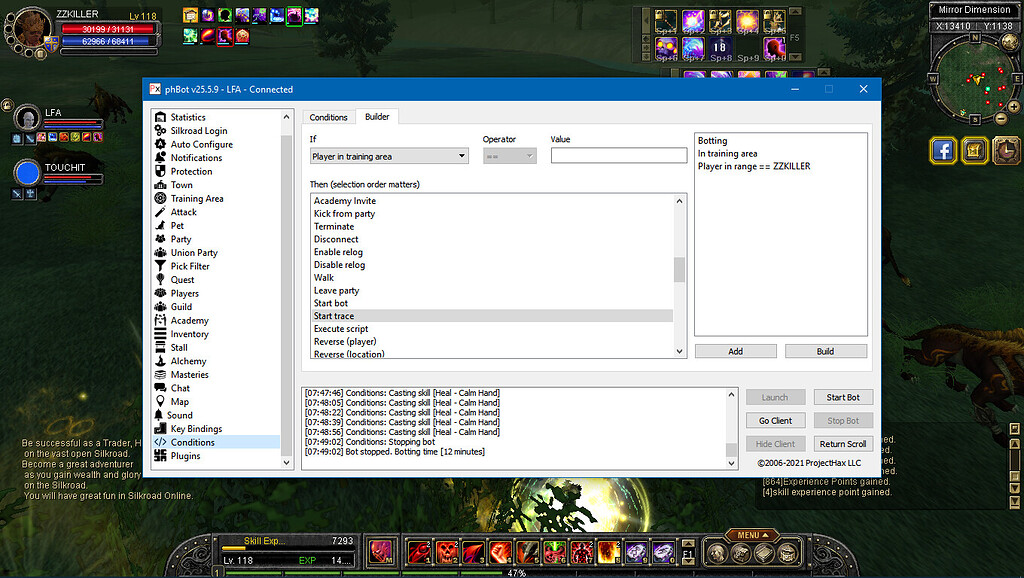Viewport: 1024px width, 578px height.
Task: Open the Plugins puzzle icon
Action: click(x=160, y=456)
